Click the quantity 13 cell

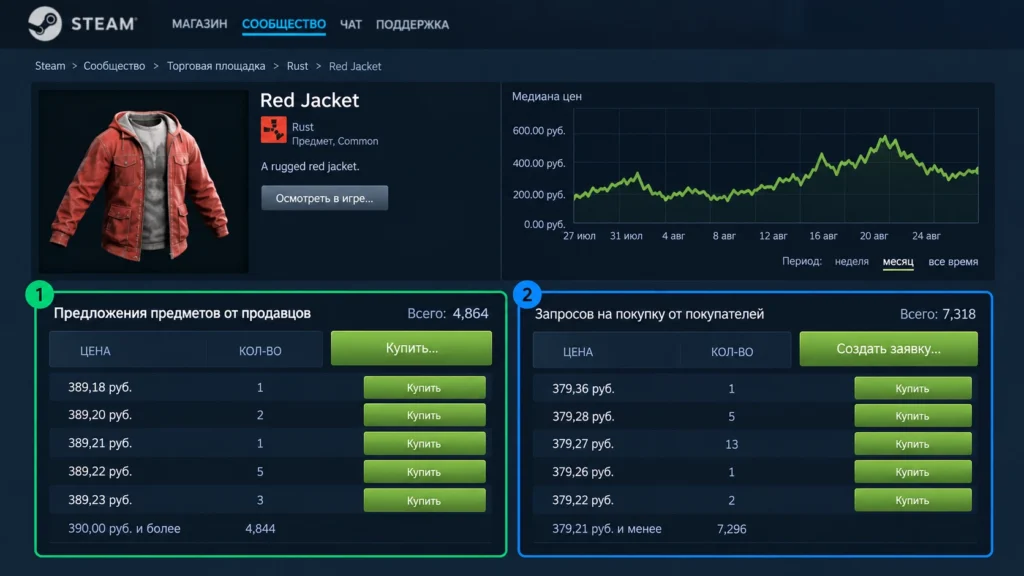point(731,444)
